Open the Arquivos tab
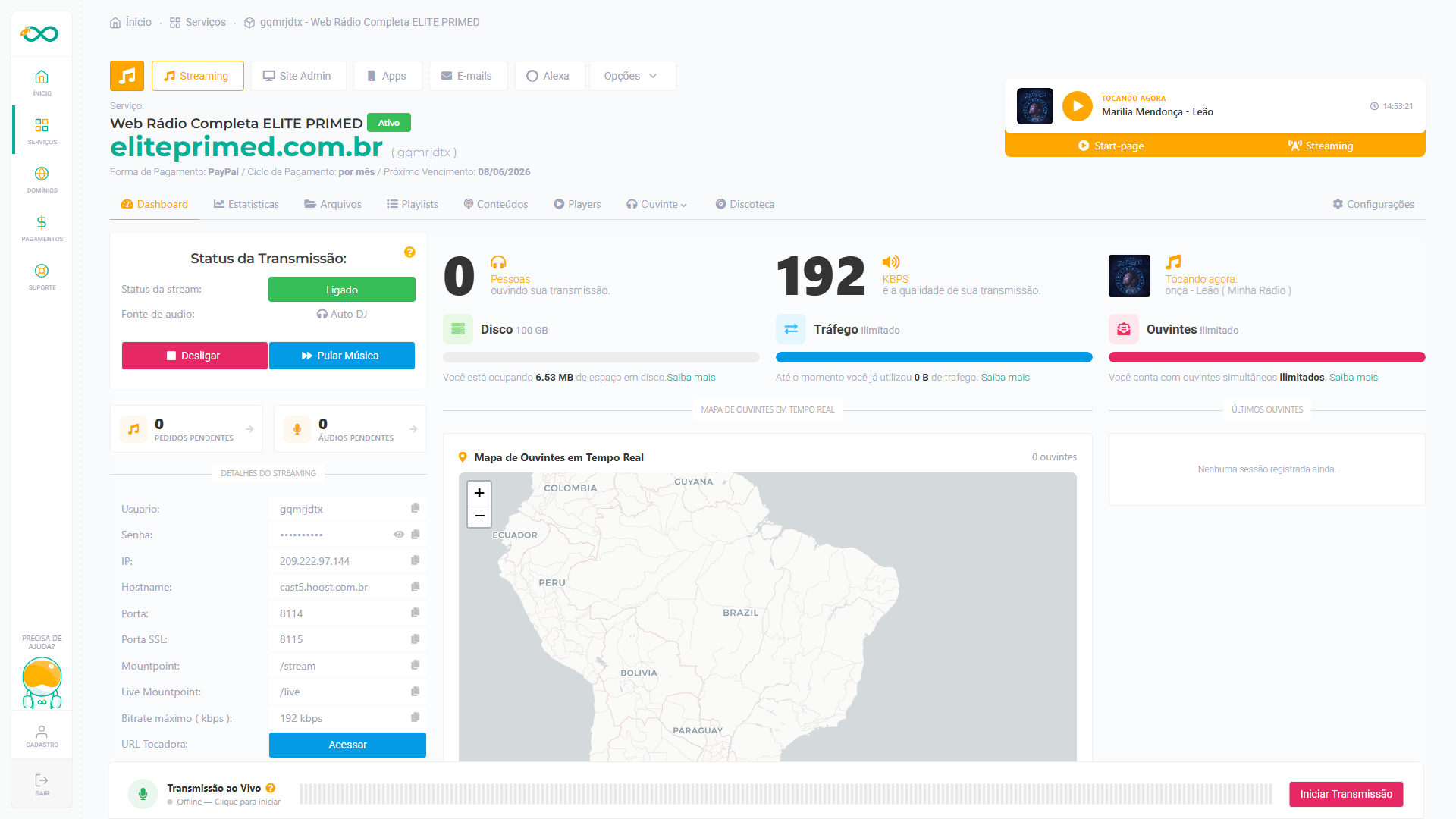 (x=333, y=204)
